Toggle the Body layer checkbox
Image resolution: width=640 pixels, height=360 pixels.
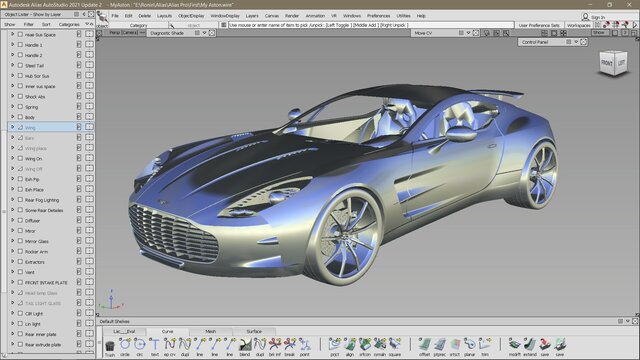(20, 117)
